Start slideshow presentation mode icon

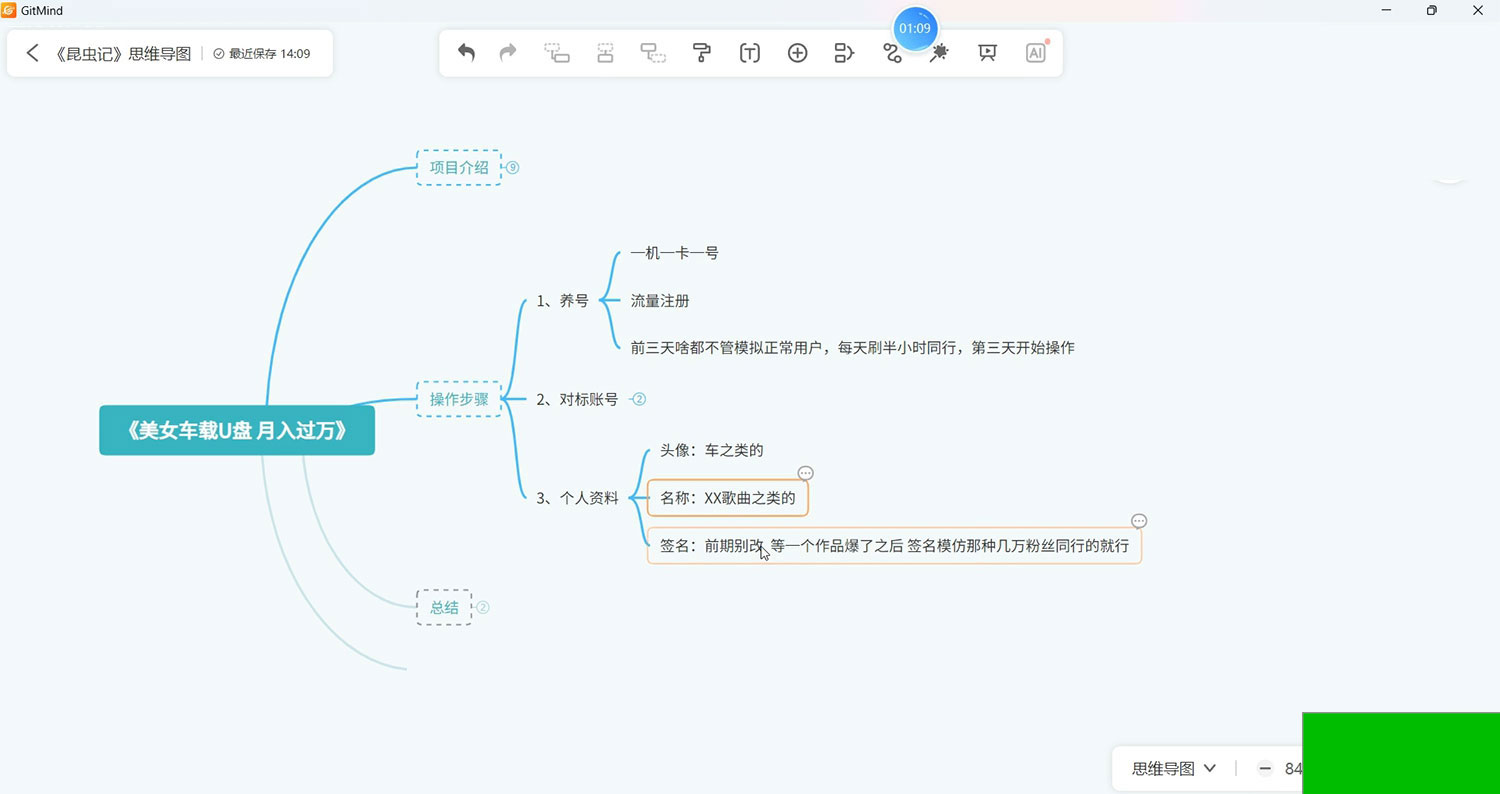[x=987, y=53]
